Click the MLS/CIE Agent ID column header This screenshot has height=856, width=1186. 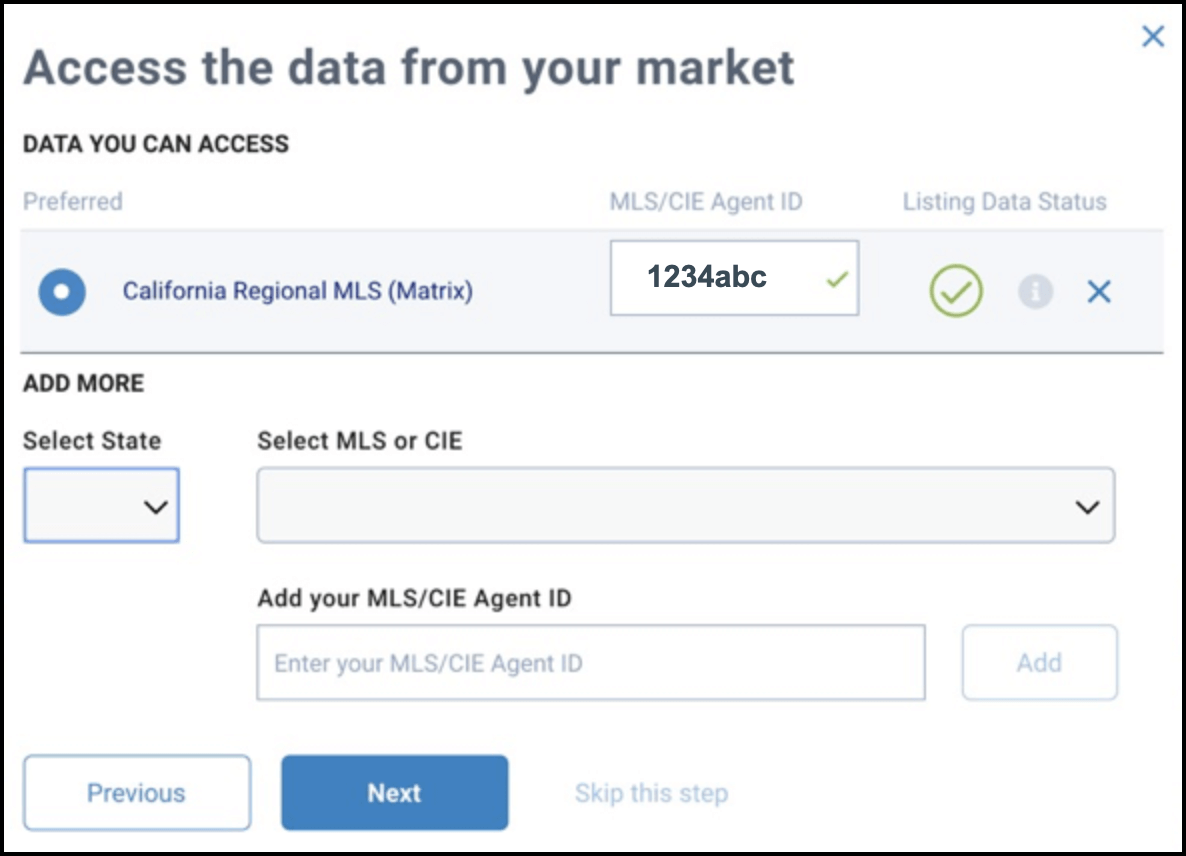[x=705, y=202]
